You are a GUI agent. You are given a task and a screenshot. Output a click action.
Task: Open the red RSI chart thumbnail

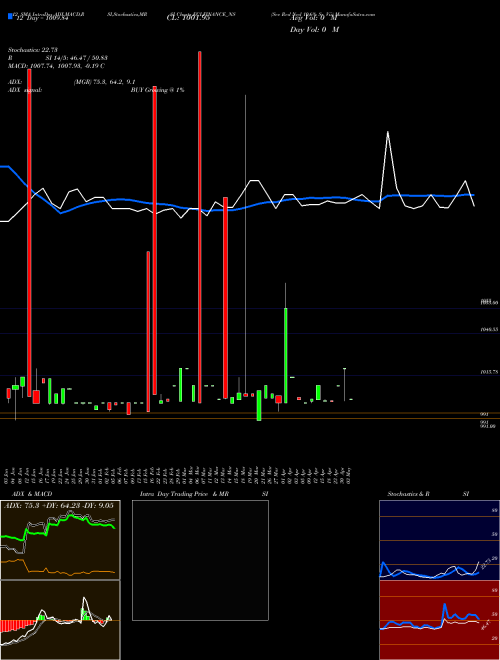point(439,620)
